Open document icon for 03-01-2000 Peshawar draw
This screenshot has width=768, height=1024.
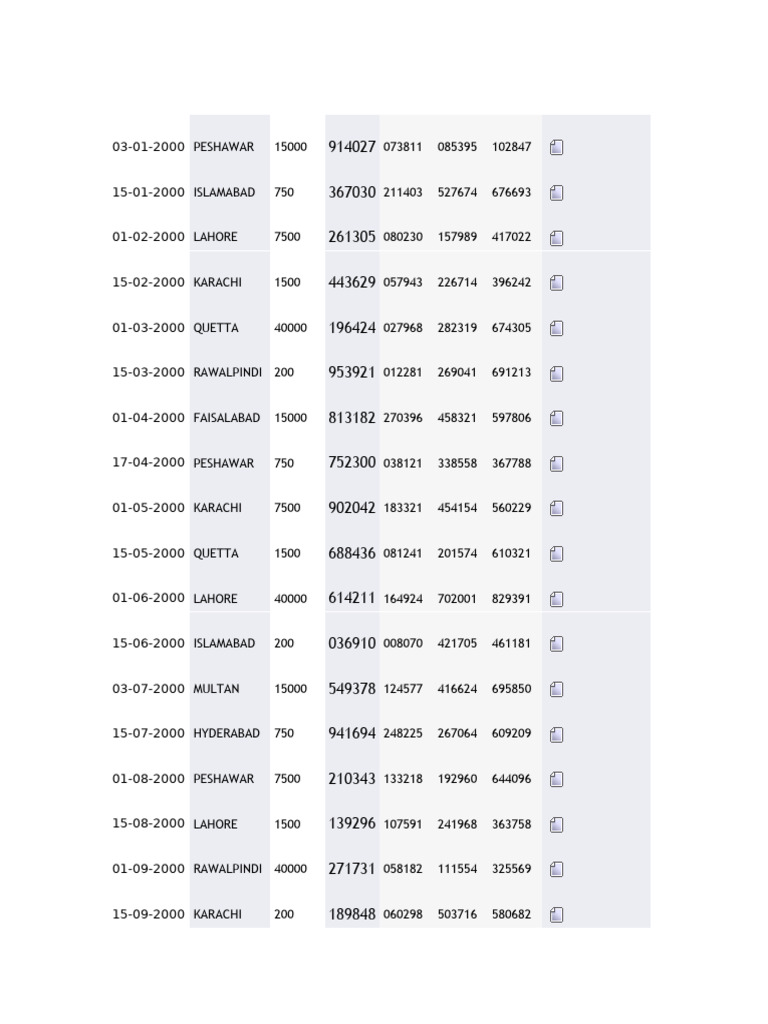point(556,148)
